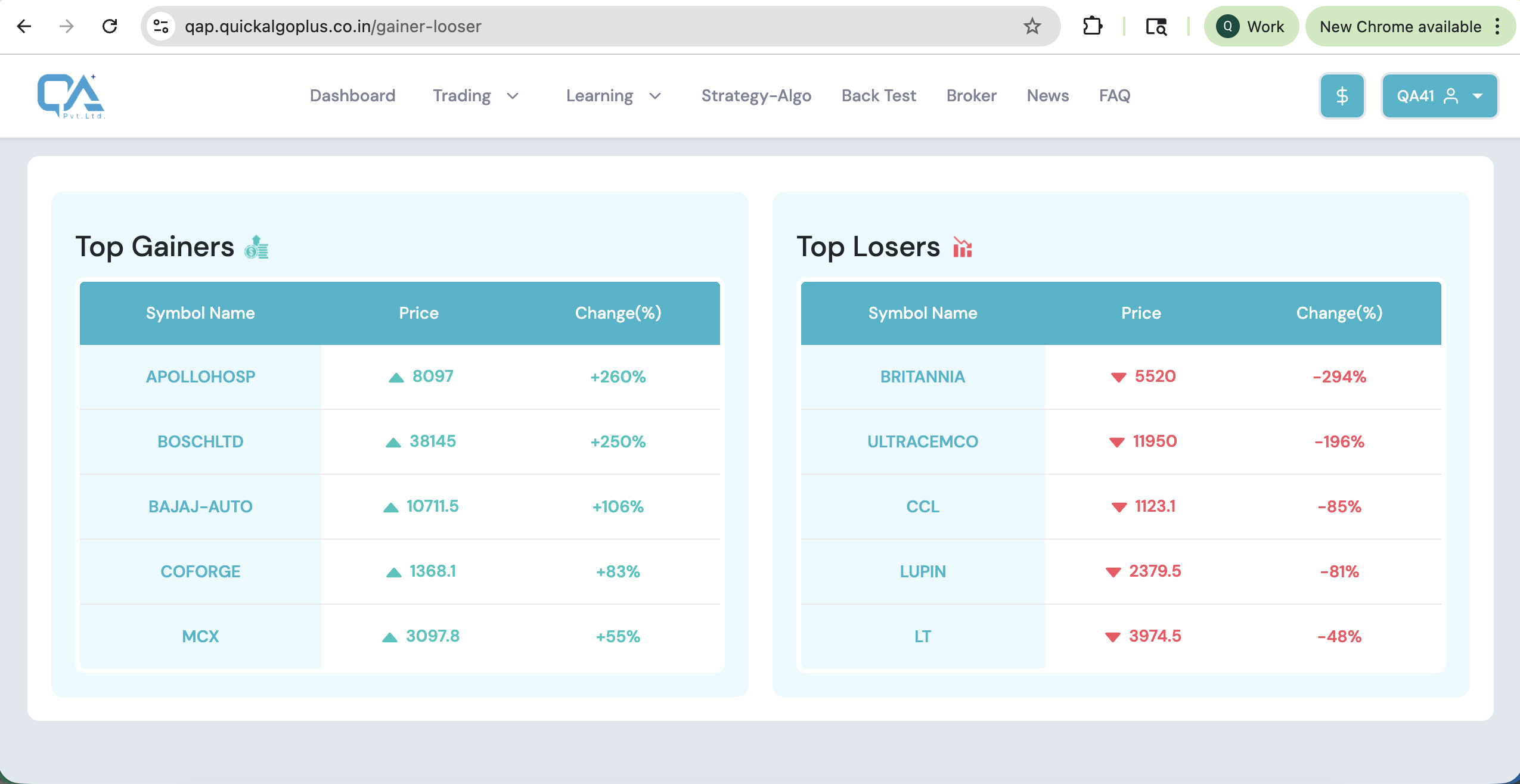Click down arrow beside ULTRACEMCO price 11950

pos(1116,443)
